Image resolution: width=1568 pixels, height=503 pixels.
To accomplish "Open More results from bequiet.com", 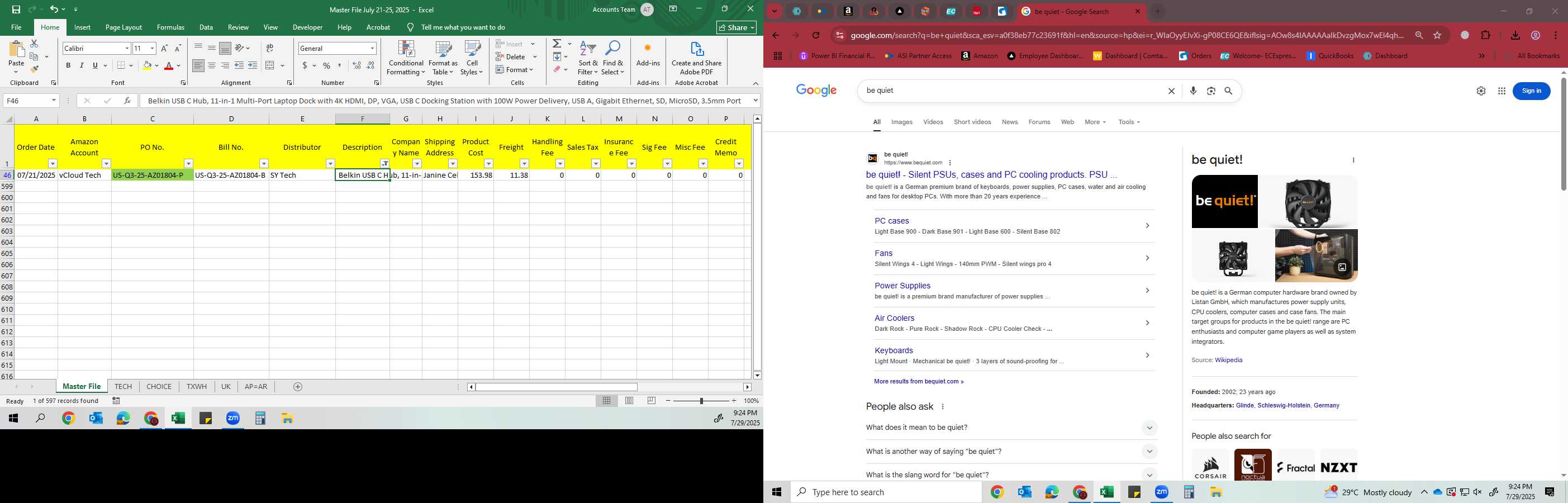I will 919,382.
